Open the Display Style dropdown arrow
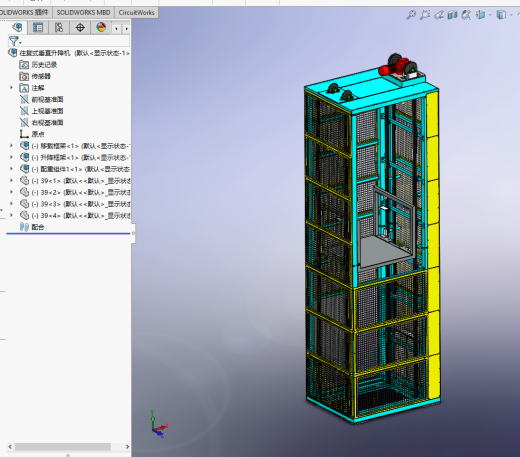The image size is (520, 457). 511,15
